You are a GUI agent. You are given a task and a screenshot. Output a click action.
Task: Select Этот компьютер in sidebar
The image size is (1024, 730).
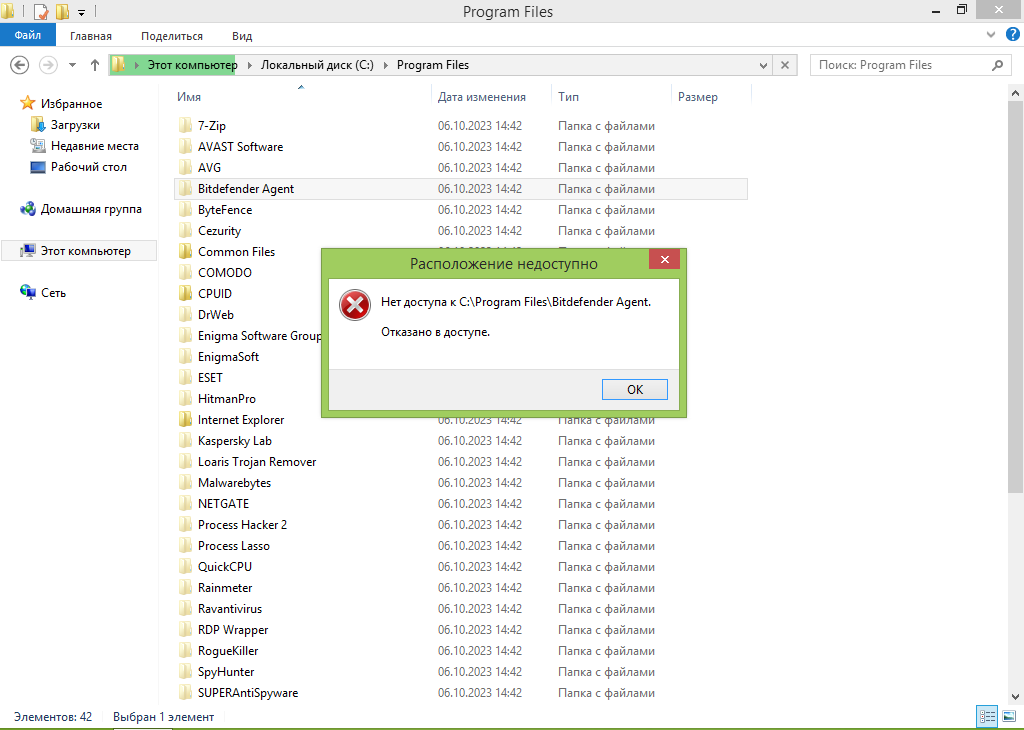(79, 251)
